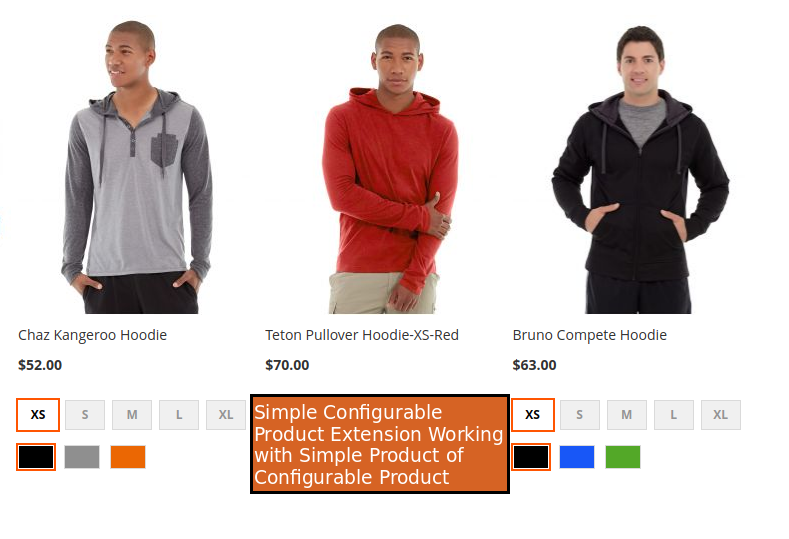Choose size S for Bruno Compete Hoodie
Screen dimensions: 789x539
pos(580,415)
